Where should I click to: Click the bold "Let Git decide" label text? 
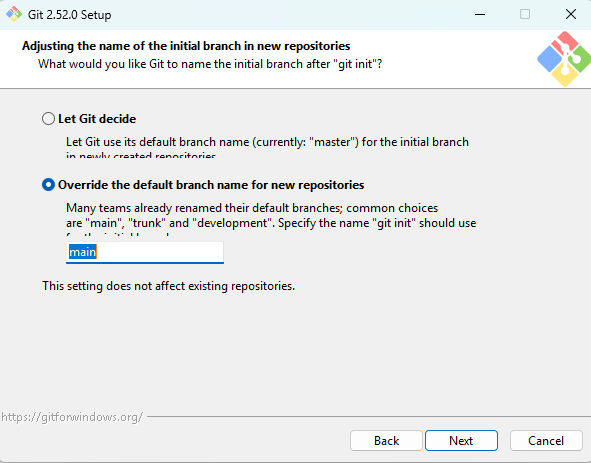97,119
